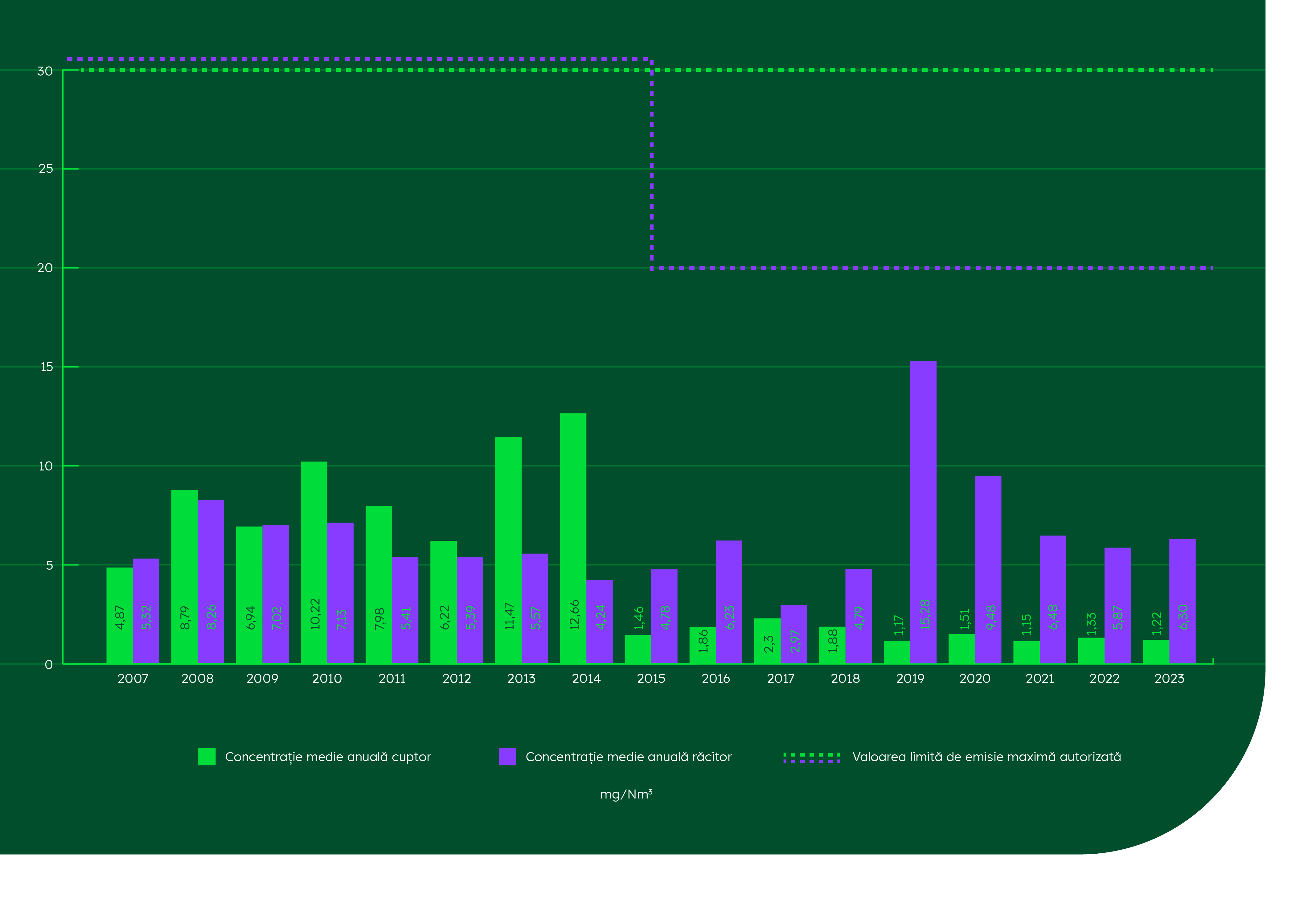
Task: Click the 15 value on the y-axis
Action: pyautogui.click(x=47, y=367)
